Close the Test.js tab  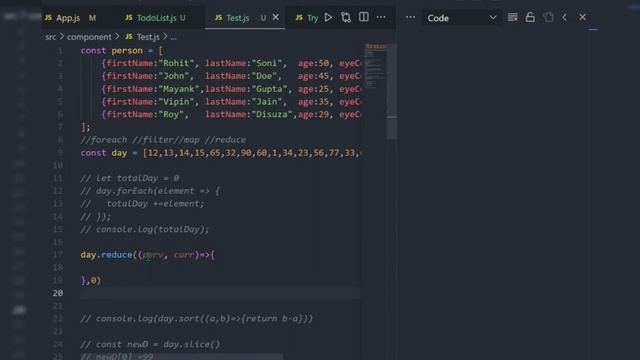click(276, 17)
